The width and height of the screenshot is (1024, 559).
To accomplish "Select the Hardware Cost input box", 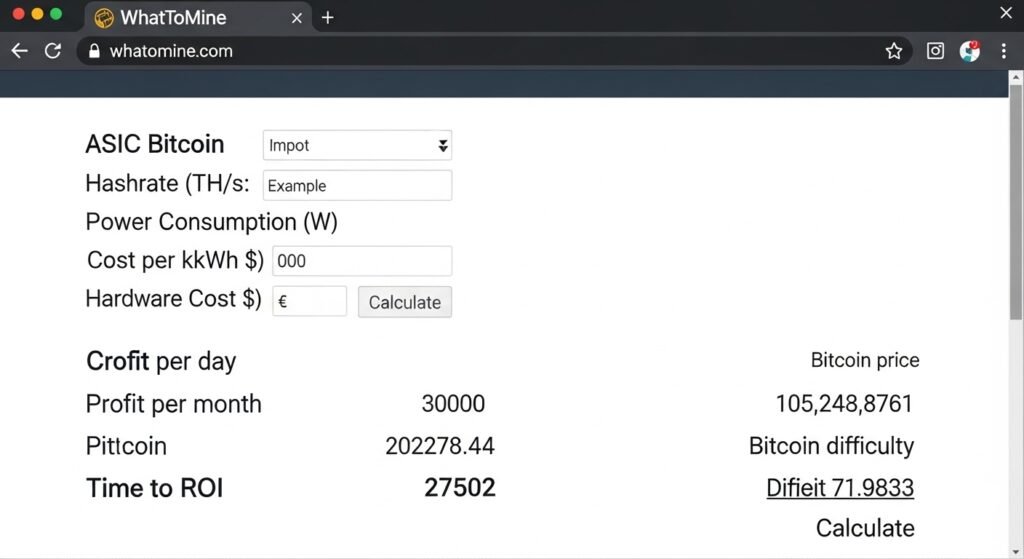I will click(x=309, y=301).
